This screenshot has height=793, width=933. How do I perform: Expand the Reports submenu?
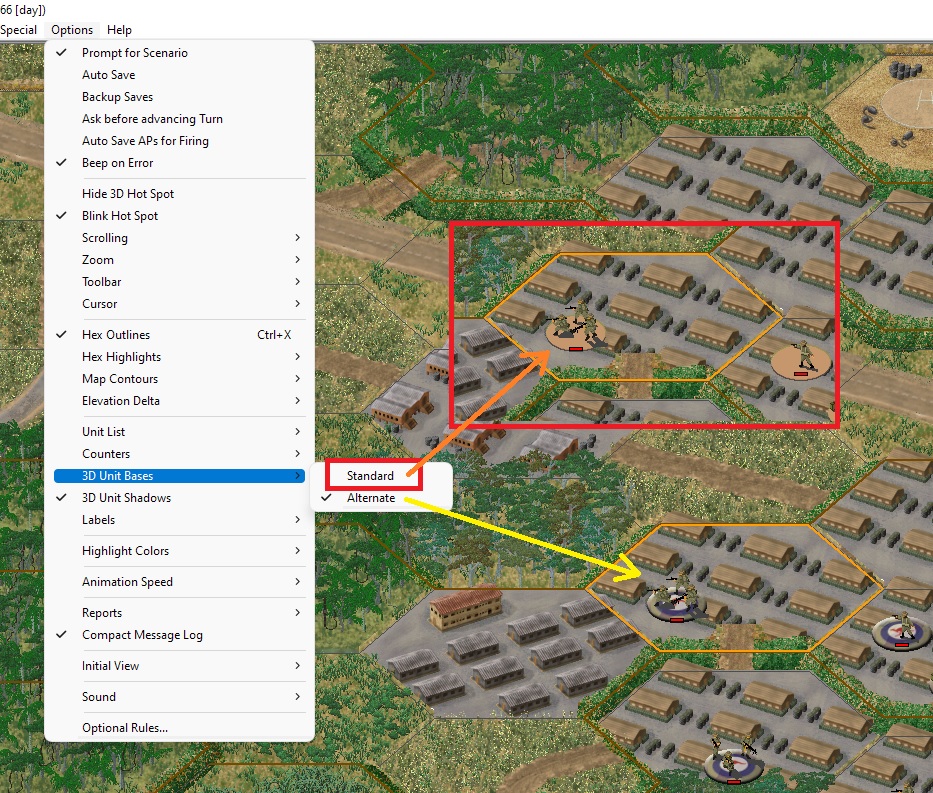tap(179, 613)
